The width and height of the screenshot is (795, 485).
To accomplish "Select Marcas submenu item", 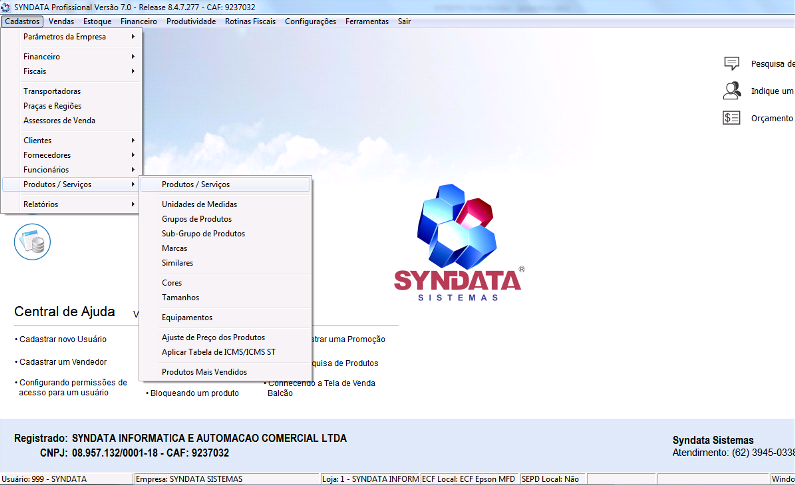I will pyautogui.click(x=225, y=248).
